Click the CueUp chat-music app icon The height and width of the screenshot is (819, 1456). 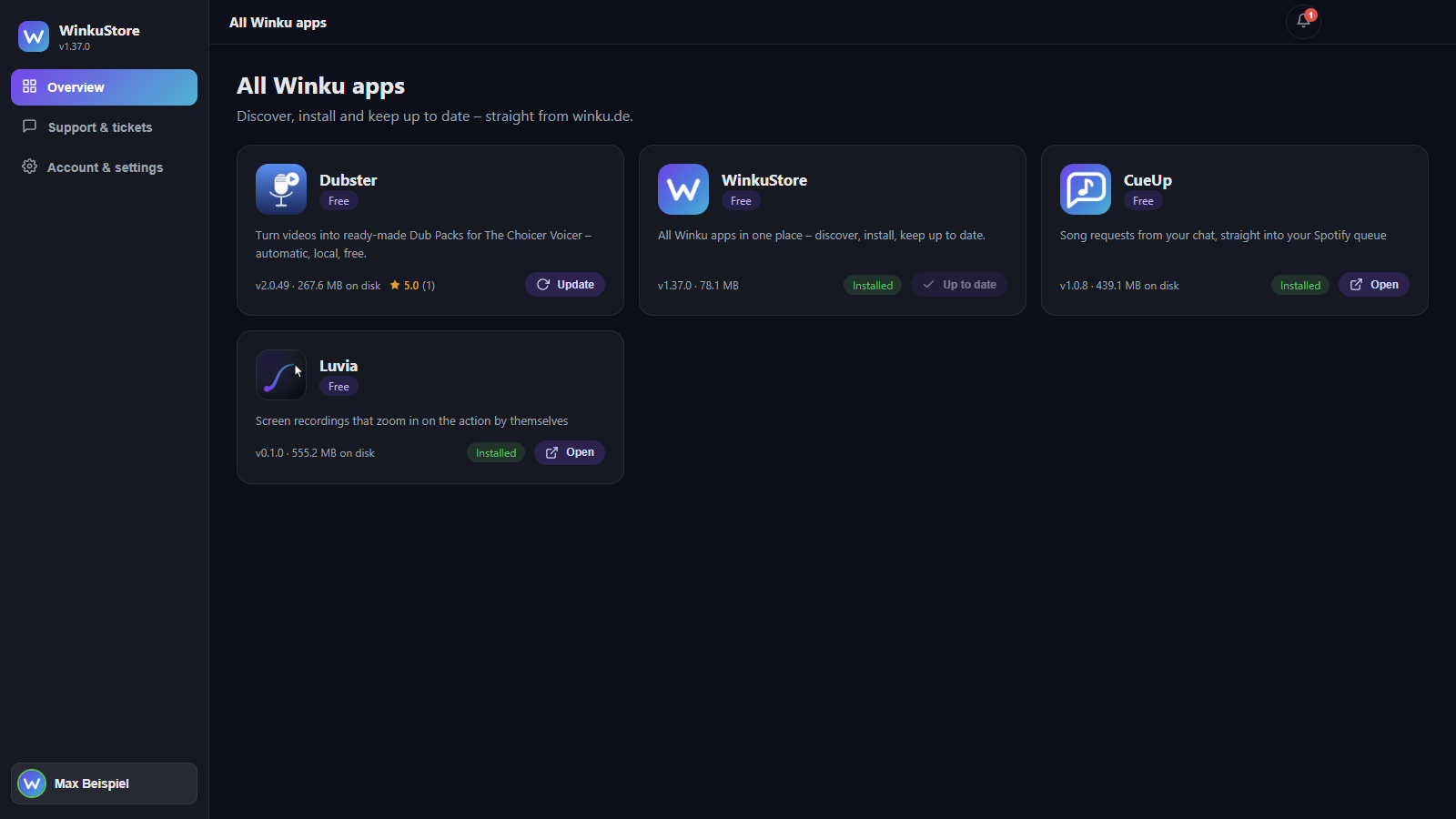coord(1086,189)
